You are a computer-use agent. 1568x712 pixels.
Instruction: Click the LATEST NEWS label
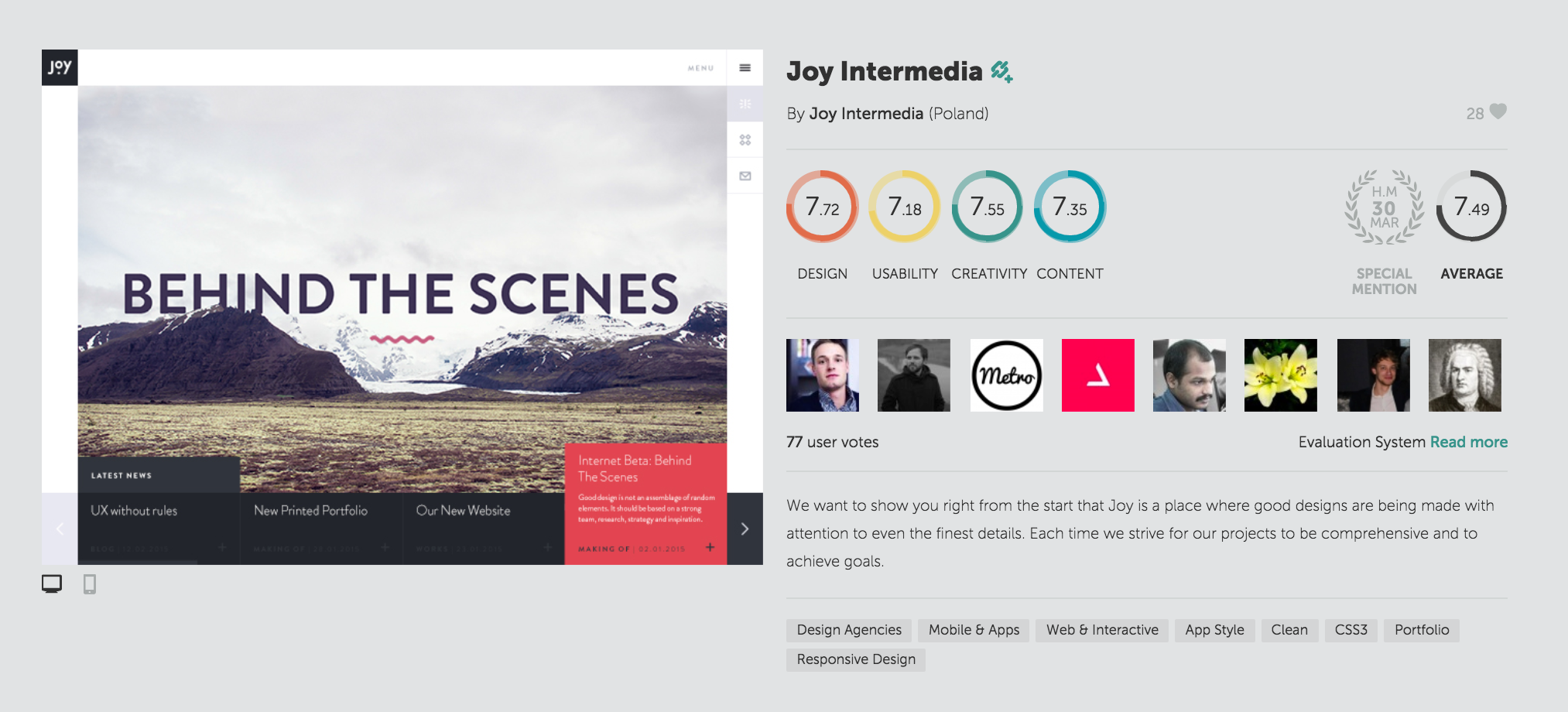(x=122, y=475)
